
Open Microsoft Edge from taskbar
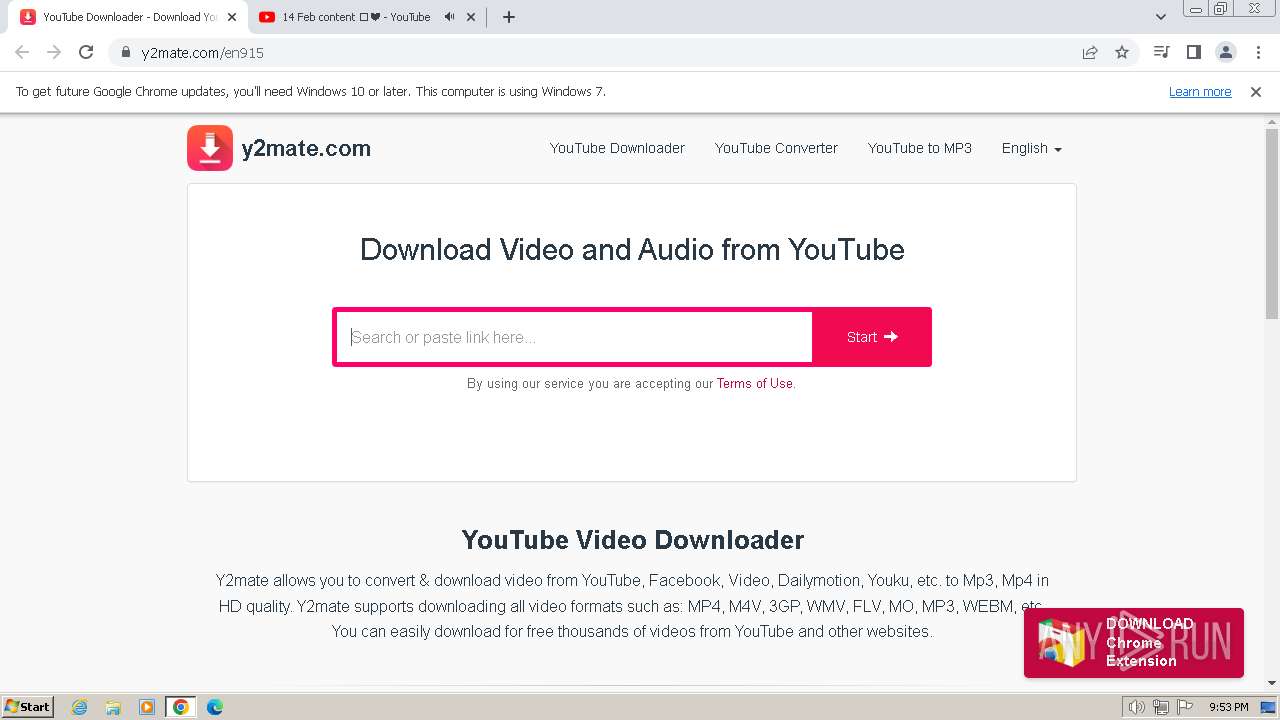click(215, 707)
